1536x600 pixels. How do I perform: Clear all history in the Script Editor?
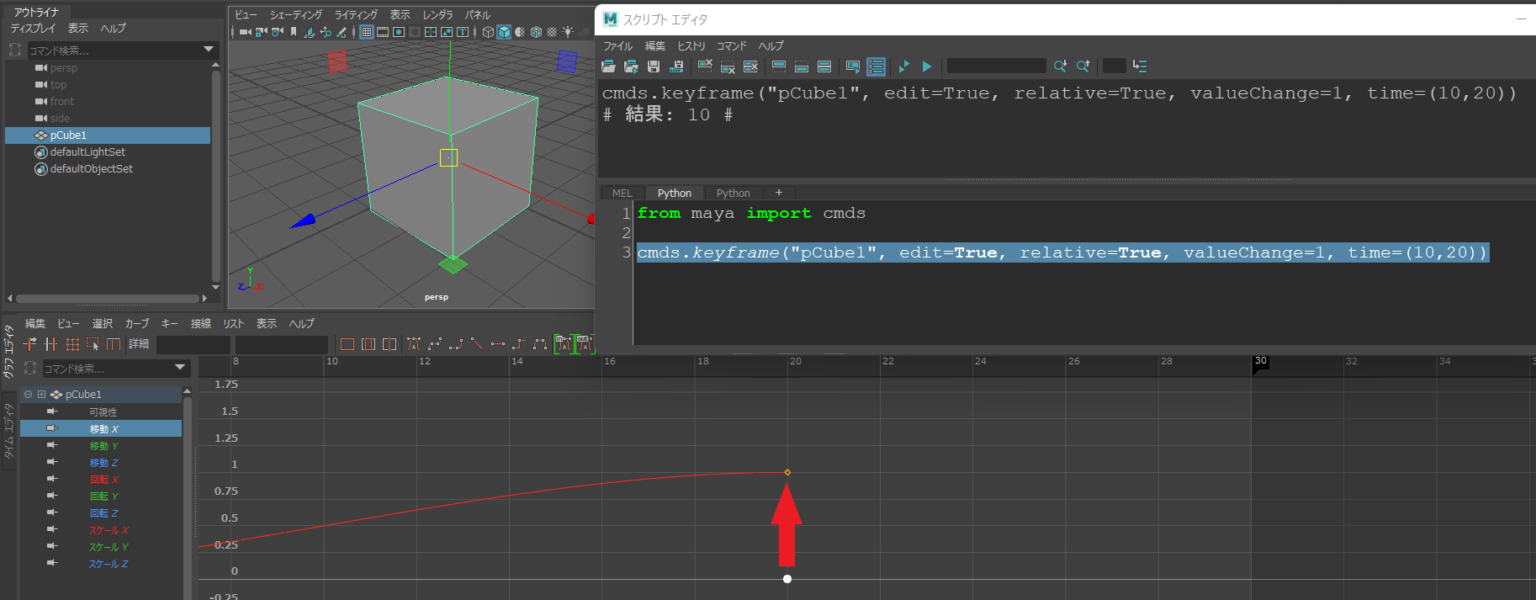click(752, 66)
